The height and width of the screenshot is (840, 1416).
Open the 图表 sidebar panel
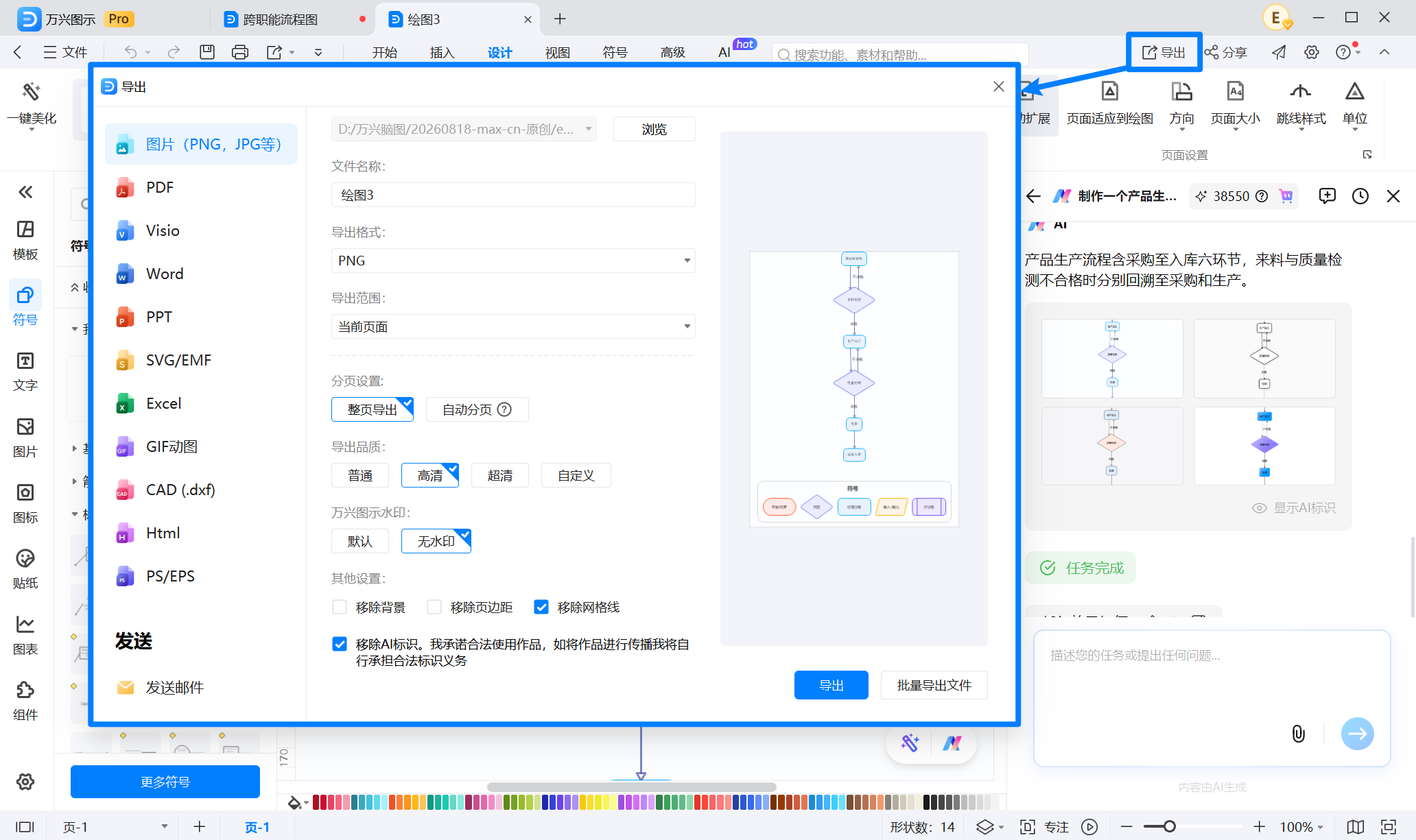pos(25,635)
